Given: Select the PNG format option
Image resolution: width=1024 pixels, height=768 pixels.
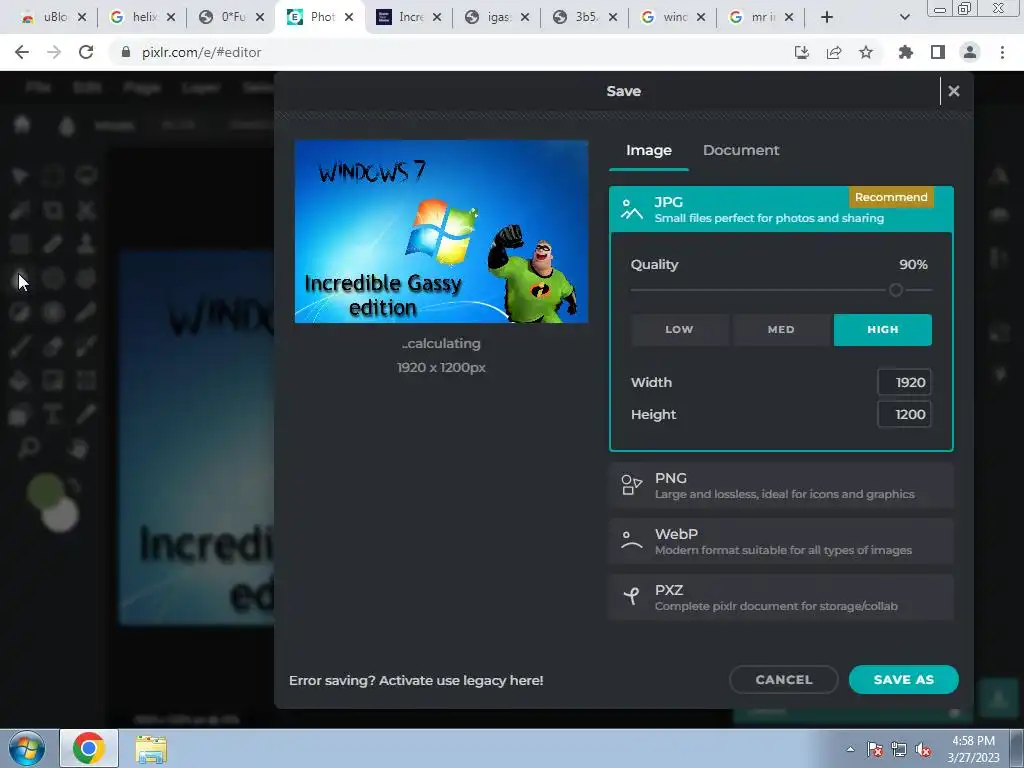Looking at the screenshot, I should click(781, 485).
